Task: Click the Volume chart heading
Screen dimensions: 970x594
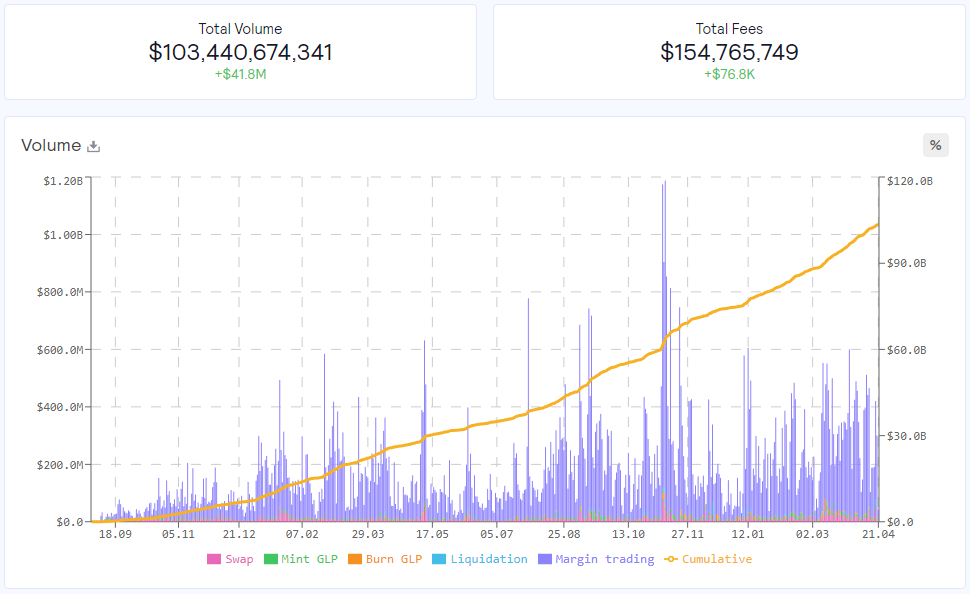Action: 51,146
